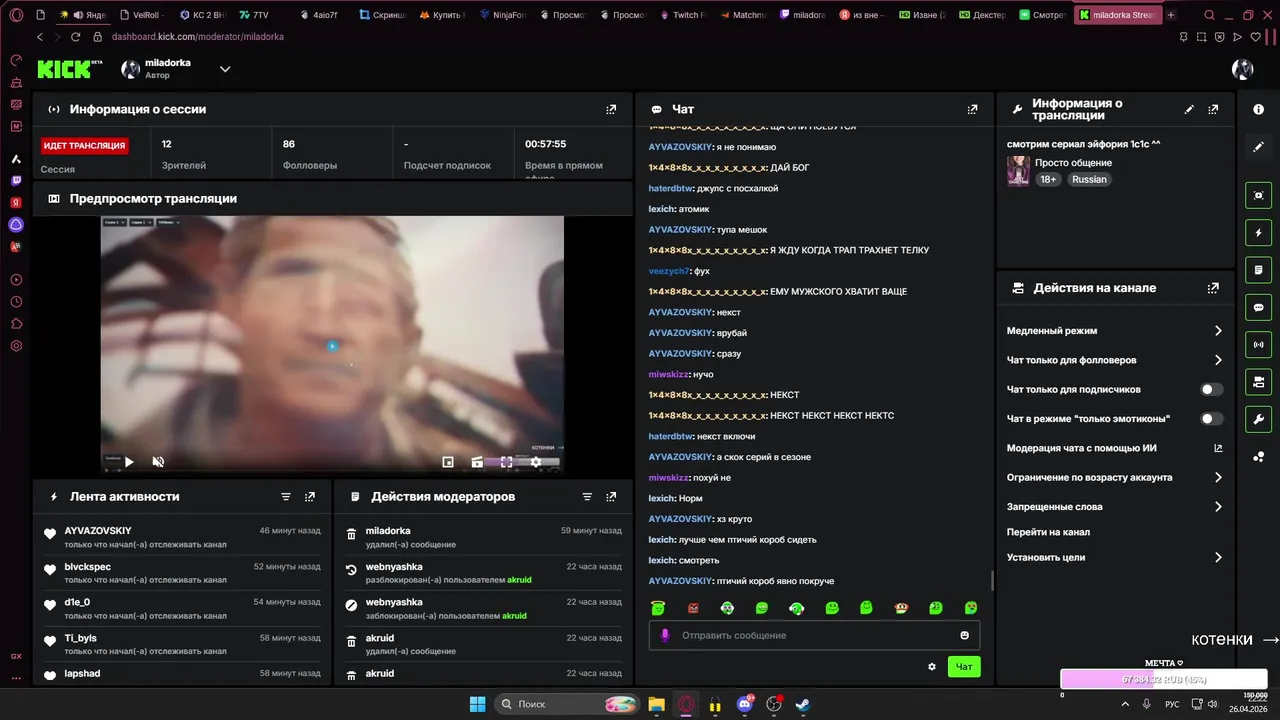1280x720 pixels.
Task: Select the red angry emote
Action: [x=693, y=608]
